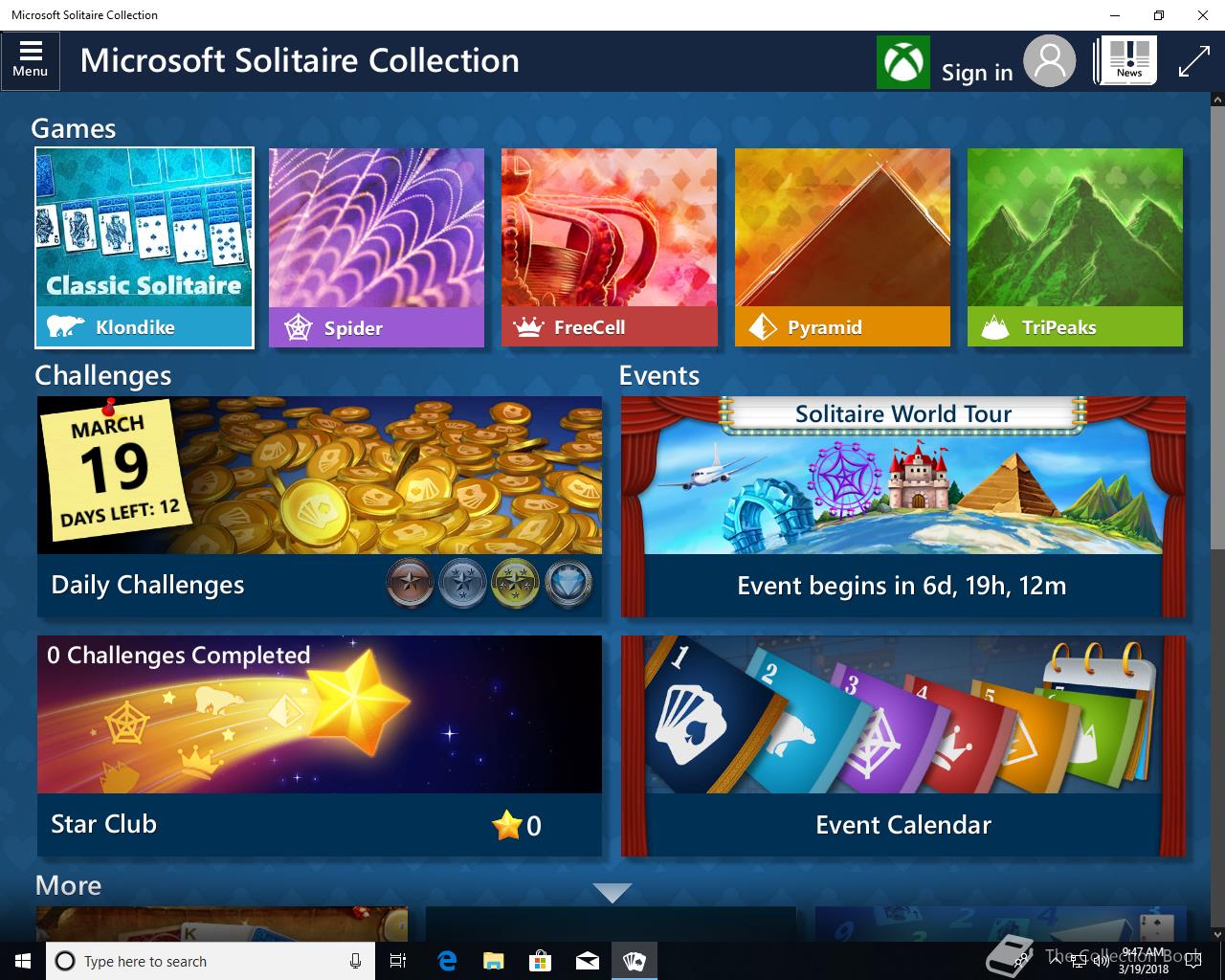The width and height of the screenshot is (1225, 980).
Task: Click Solitaire Collection taskbar icon
Action: tap(635, 961)
